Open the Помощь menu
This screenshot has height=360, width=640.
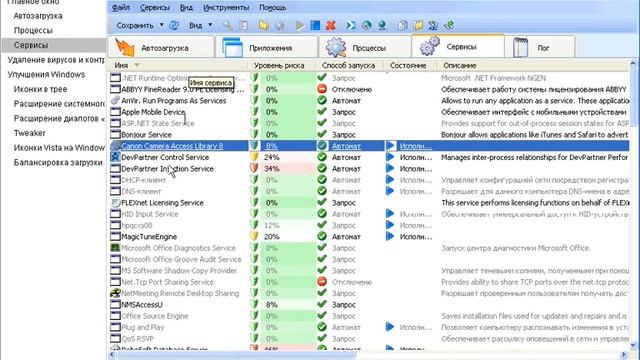tap(272, 7)
